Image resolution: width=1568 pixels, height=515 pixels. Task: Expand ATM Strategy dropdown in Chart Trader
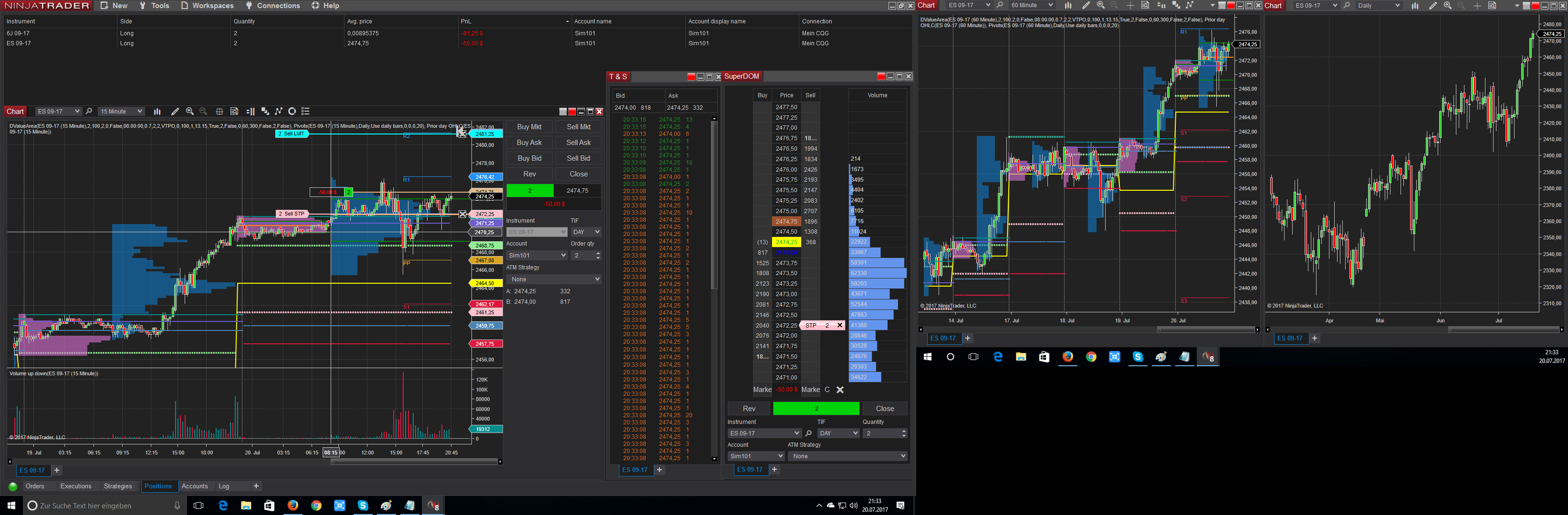tap(554, 279)
